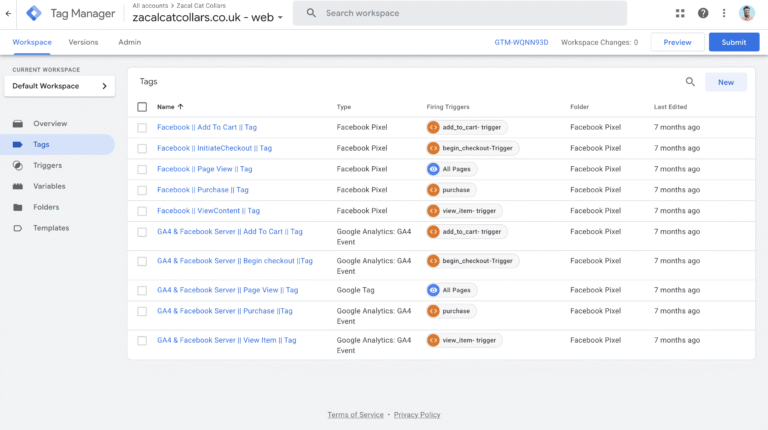Sort tags by the Name column
Image resolution: width=768 pixels, height=430 pixels.
click(170, 107)
